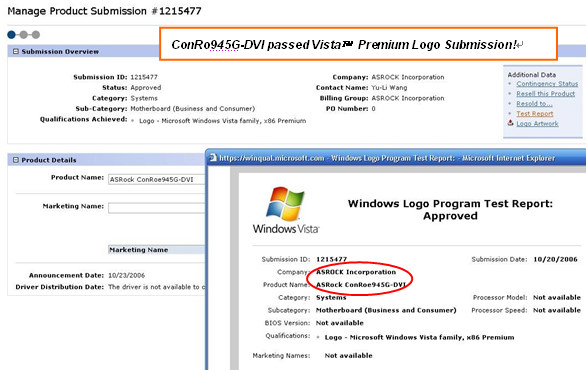Click the third gray step indicator dot
The width and height of the screenshot is (586, 370).
(x=36, y=35)
